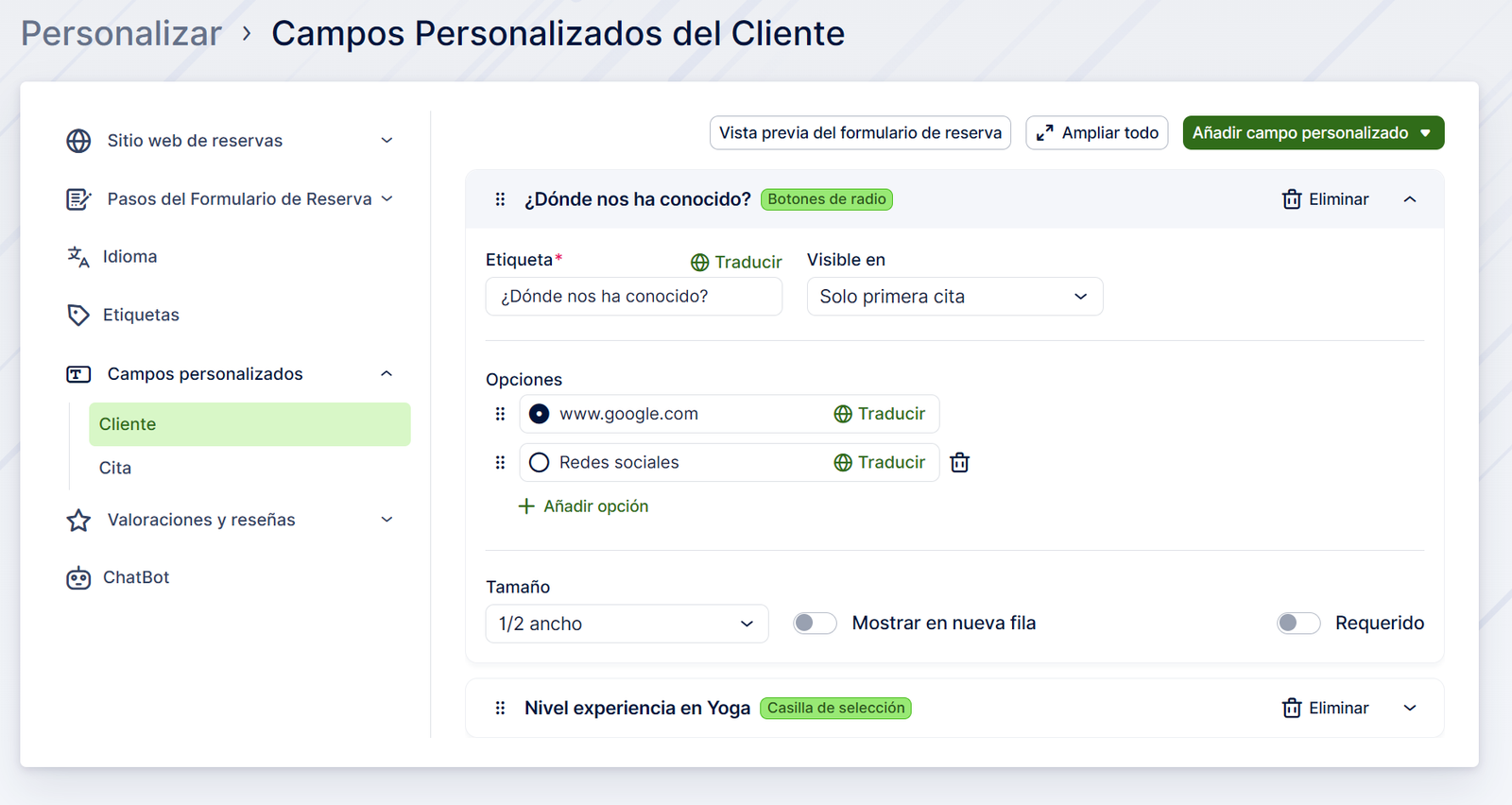Open the Cita submenu item
This screenshot has width=1512, height=805.
(x=115, y=469)
